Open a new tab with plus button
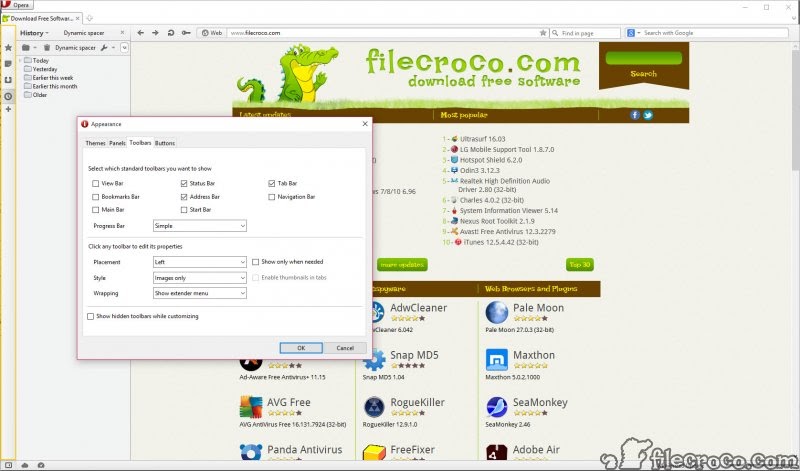 click(x=89, y=18)
